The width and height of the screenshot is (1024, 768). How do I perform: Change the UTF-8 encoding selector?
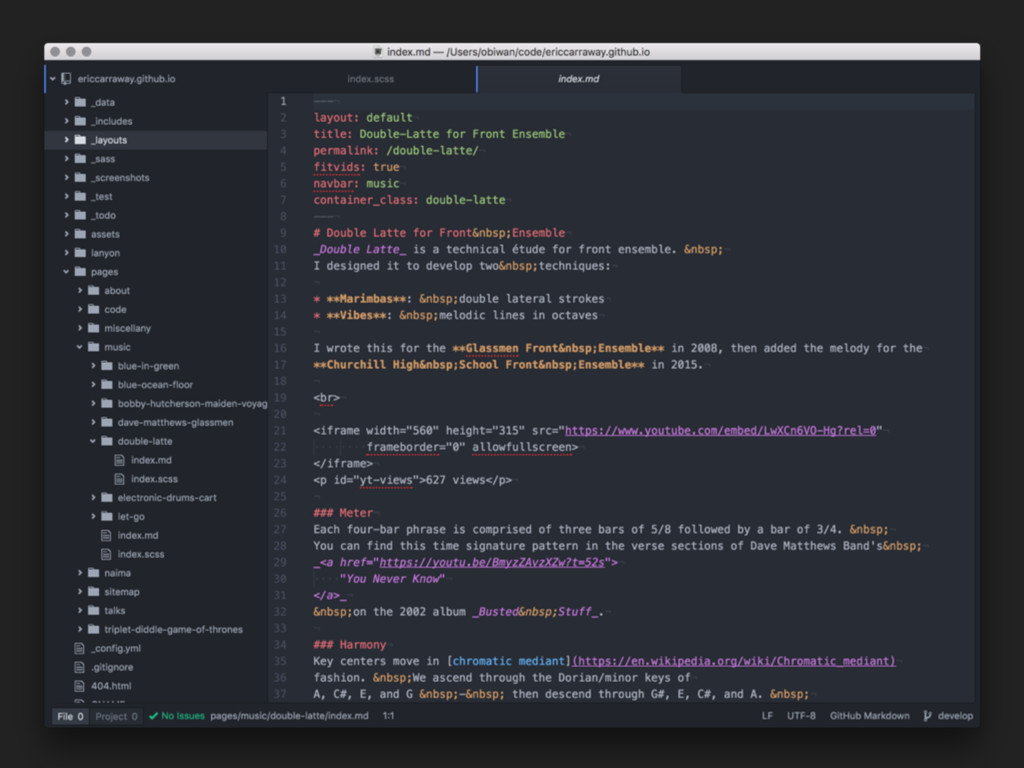point(801,716)
